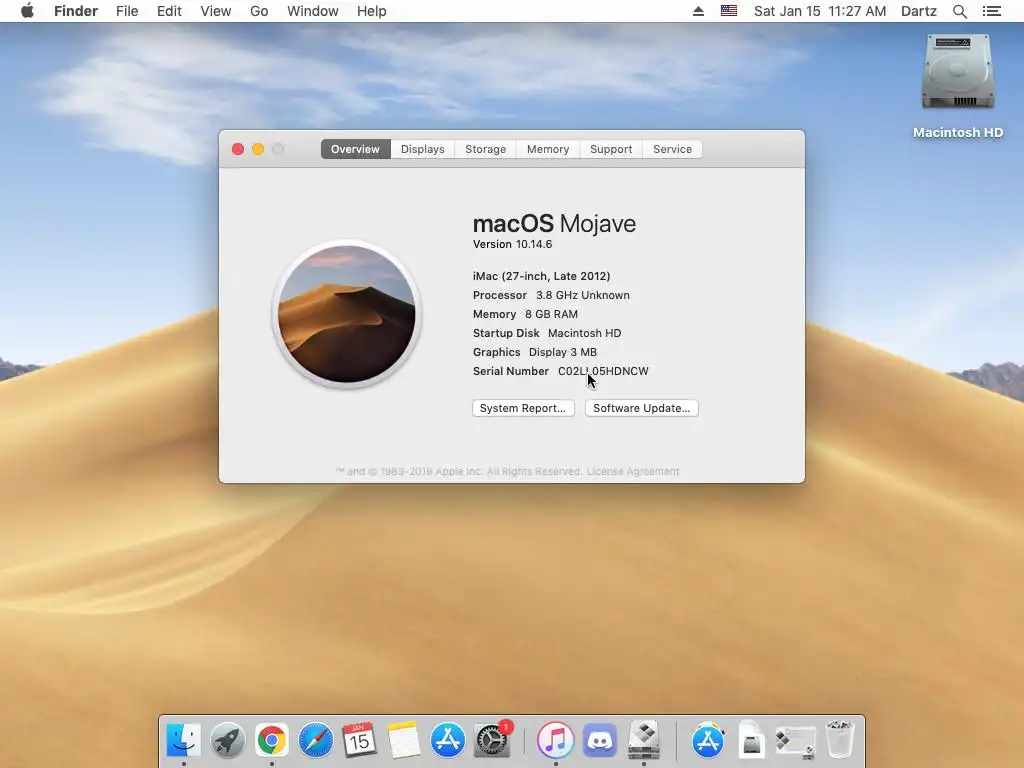Open minimized Boot Camp window in Dock
The width and height of the screenshot is (1024, 768).
pyautogui.click(x=795, y=741)
